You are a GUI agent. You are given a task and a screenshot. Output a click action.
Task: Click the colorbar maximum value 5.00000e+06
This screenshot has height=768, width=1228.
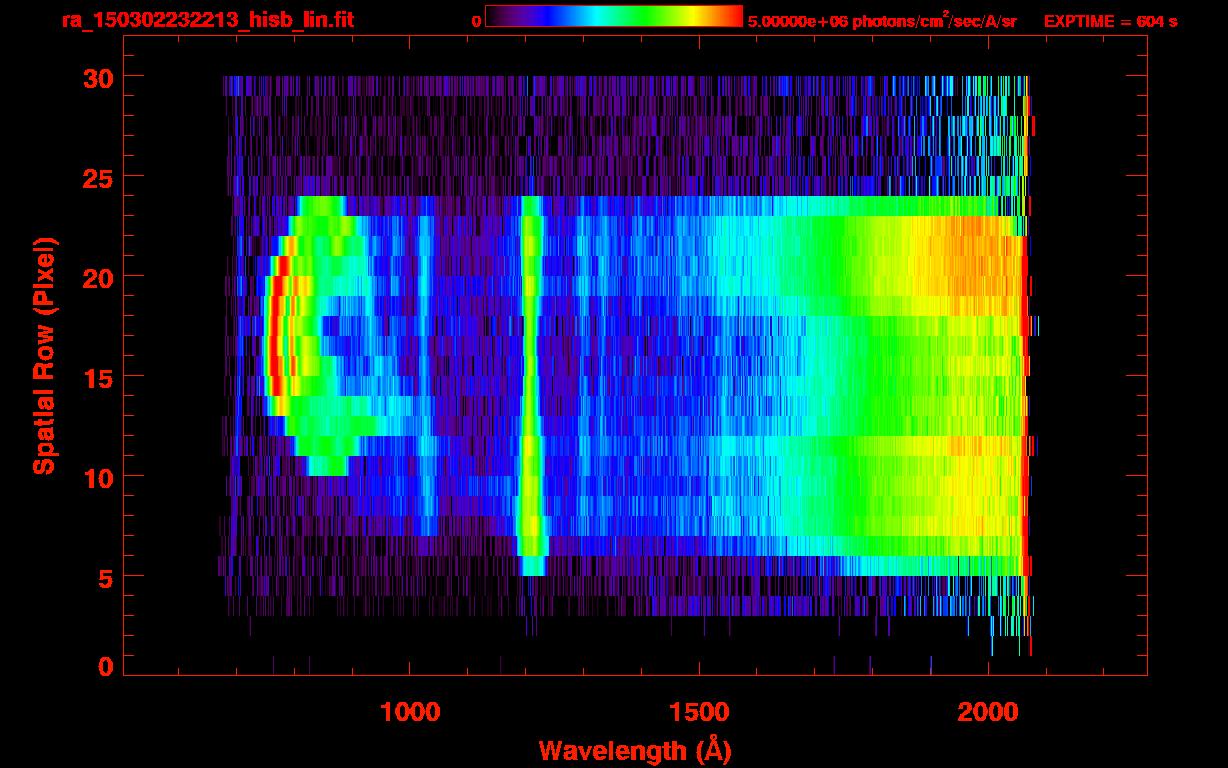pyautogui.click(x=797, y=20)
